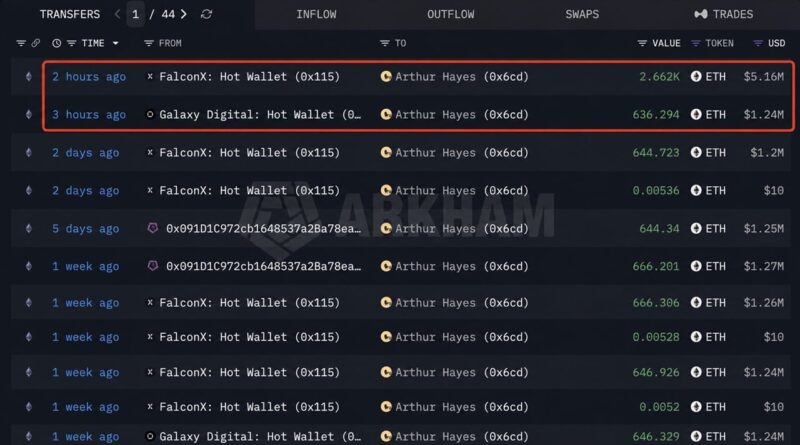Click Arthur Hayes avatar in the 666.306 row
The image size is (800, 445).
pos(386,302)
